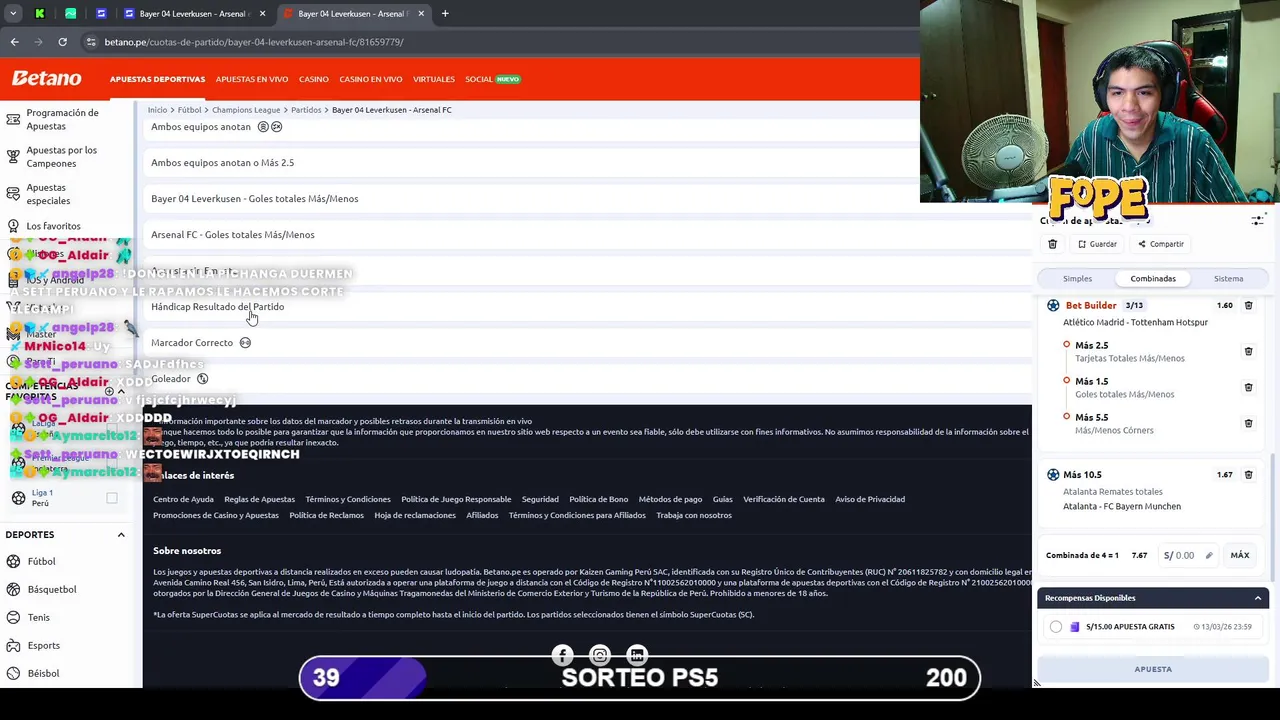This screenshot has height=720, width=1280.
Task: Open Casino en Vivo menu item
Action: point(370,79)
